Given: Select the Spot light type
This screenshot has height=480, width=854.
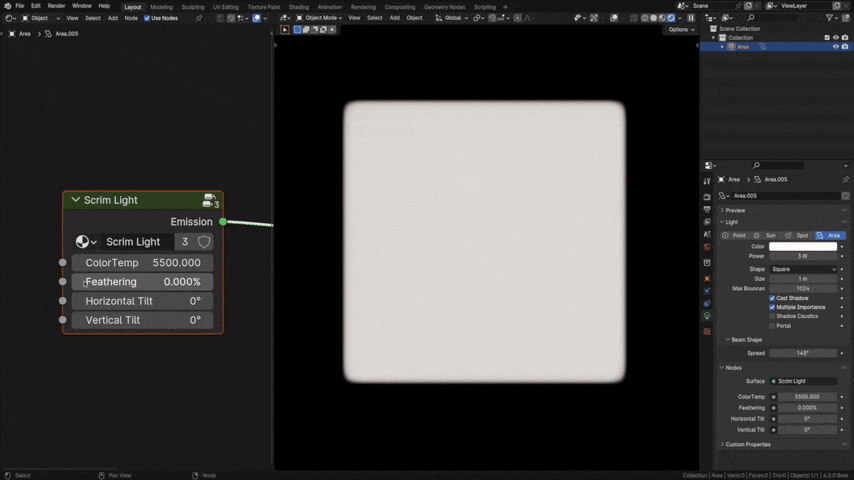Looking at the screenshot, I should coord(797,235).
